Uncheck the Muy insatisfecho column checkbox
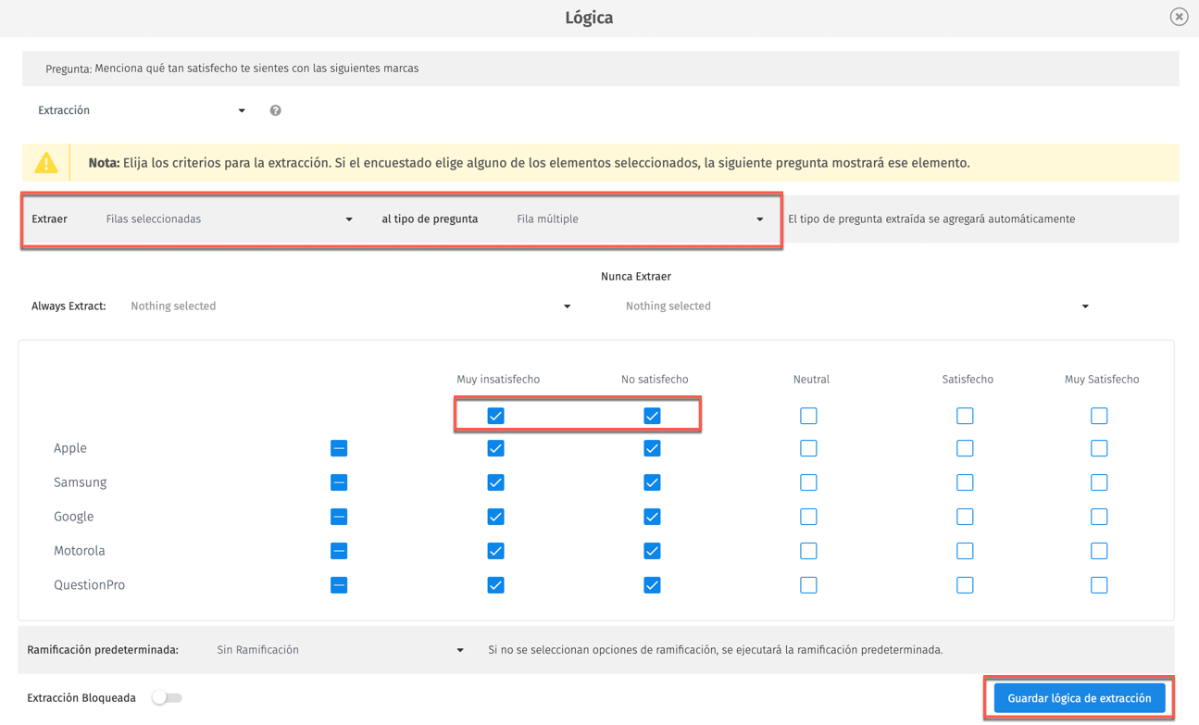Viewport: 1199px width, 725px height. [495, 415]
